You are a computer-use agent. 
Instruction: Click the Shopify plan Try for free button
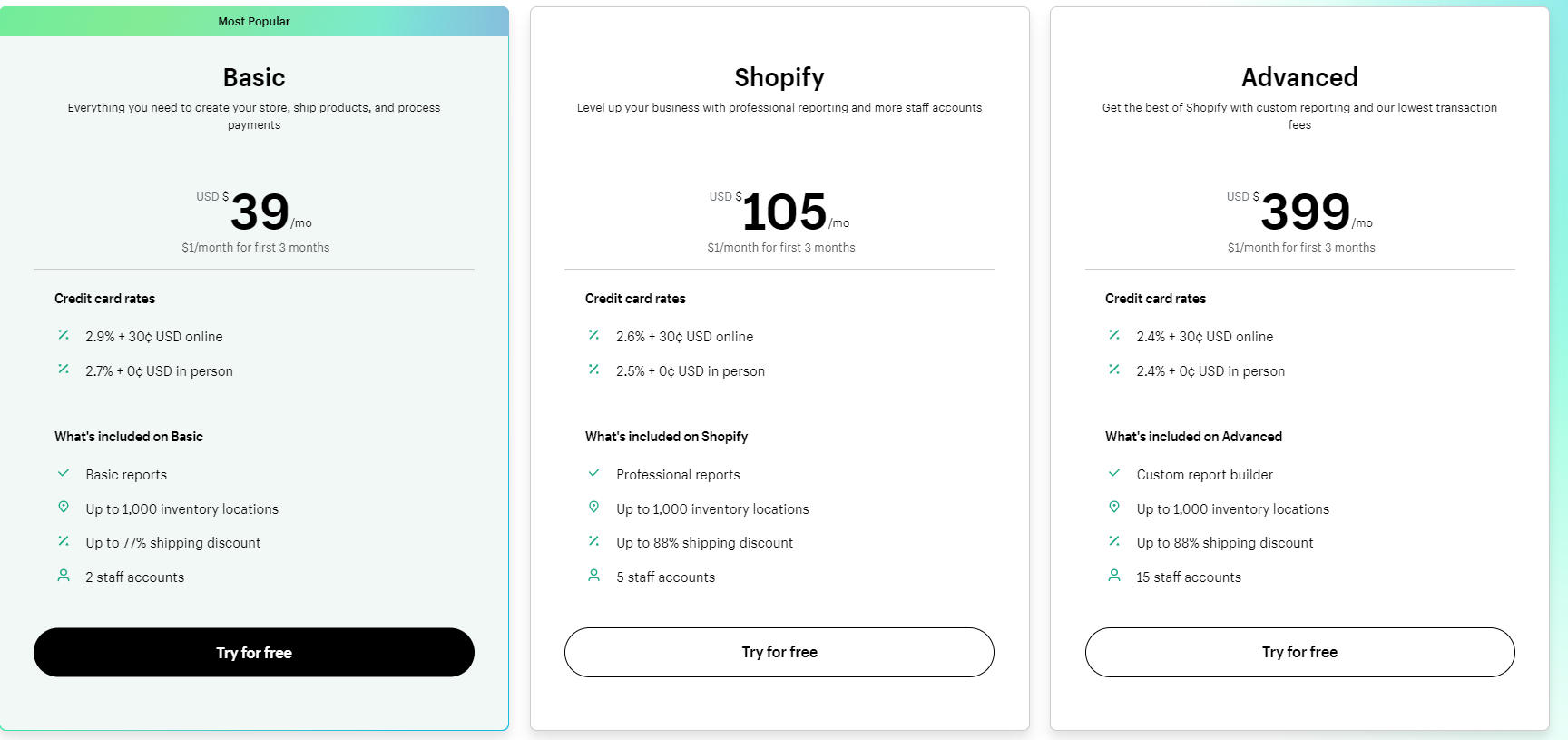tap(779, 652)
